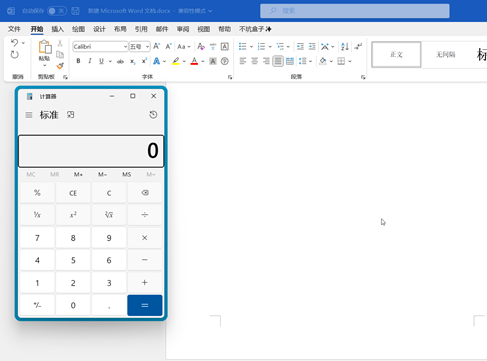Open text effects glowing A icon

click(x=156, y=61)
